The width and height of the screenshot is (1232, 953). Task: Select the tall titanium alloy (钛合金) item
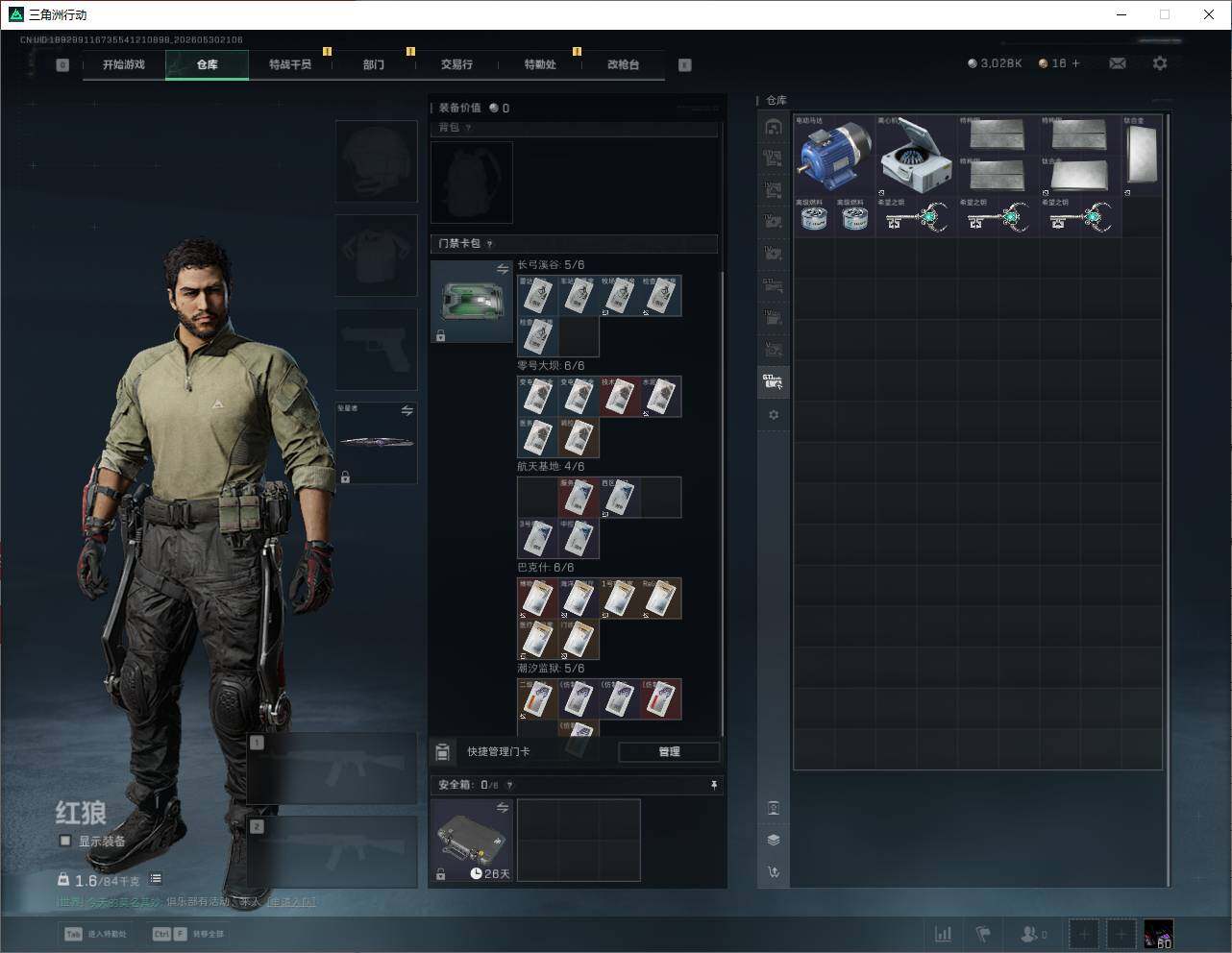click(x=1141, y=156)
